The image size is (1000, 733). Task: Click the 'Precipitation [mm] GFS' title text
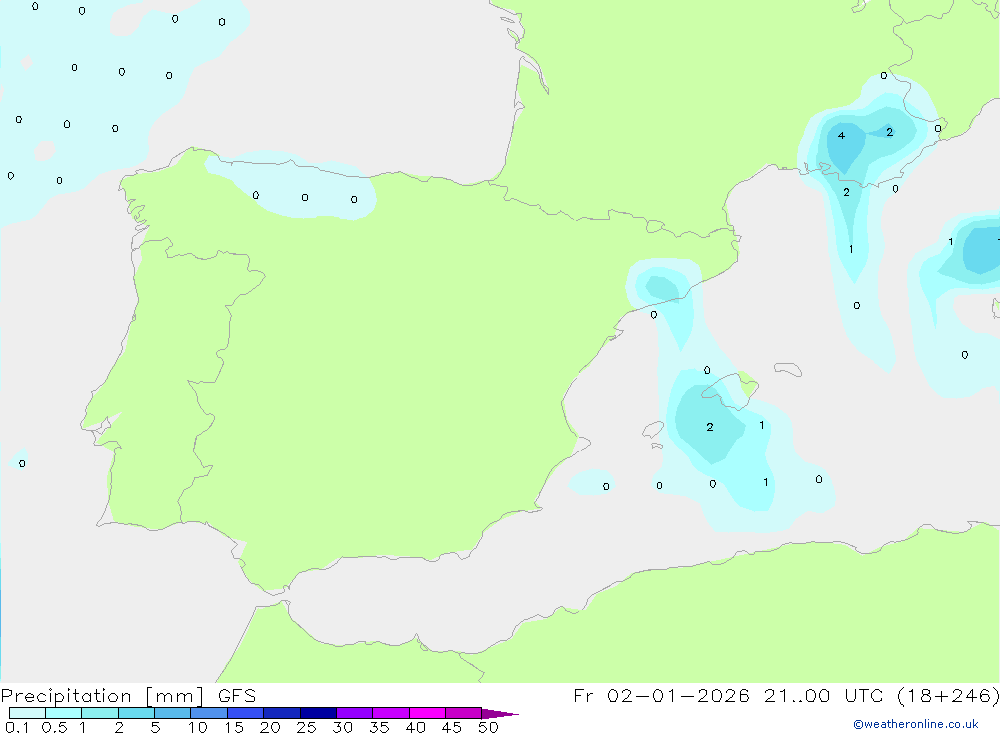[x=128, y=696]
